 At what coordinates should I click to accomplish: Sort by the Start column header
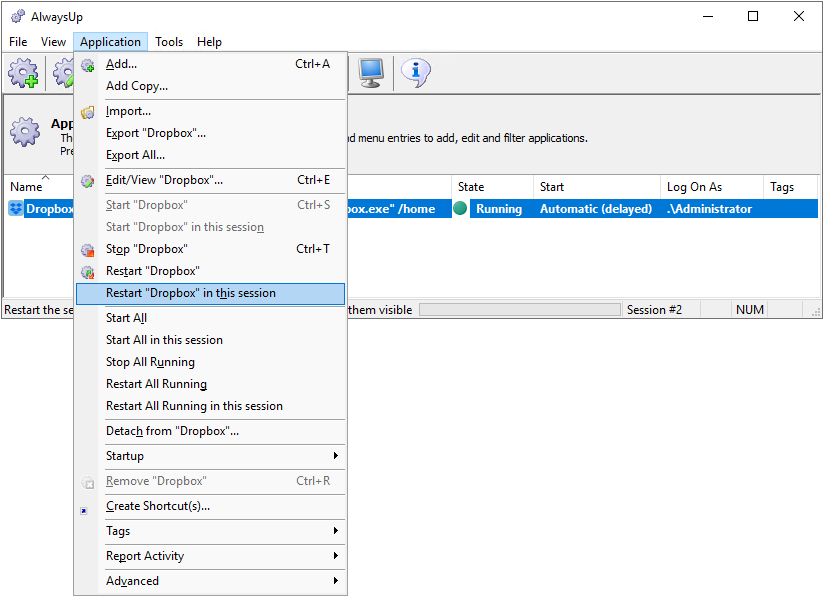[597, 187]
